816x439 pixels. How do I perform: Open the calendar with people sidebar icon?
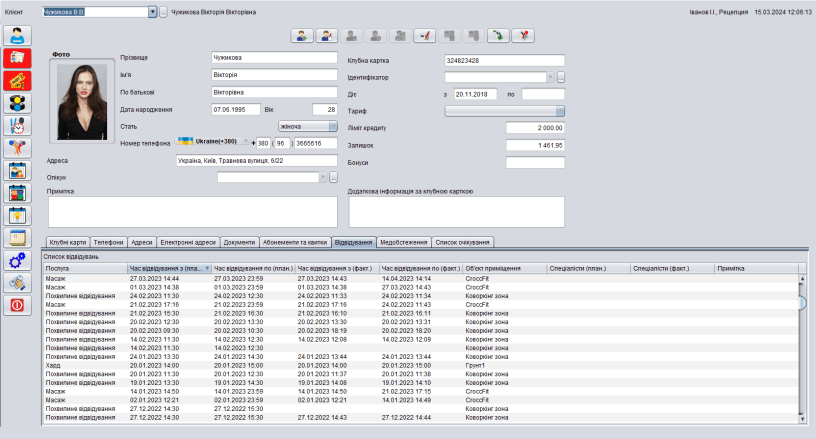click(17, 171)
